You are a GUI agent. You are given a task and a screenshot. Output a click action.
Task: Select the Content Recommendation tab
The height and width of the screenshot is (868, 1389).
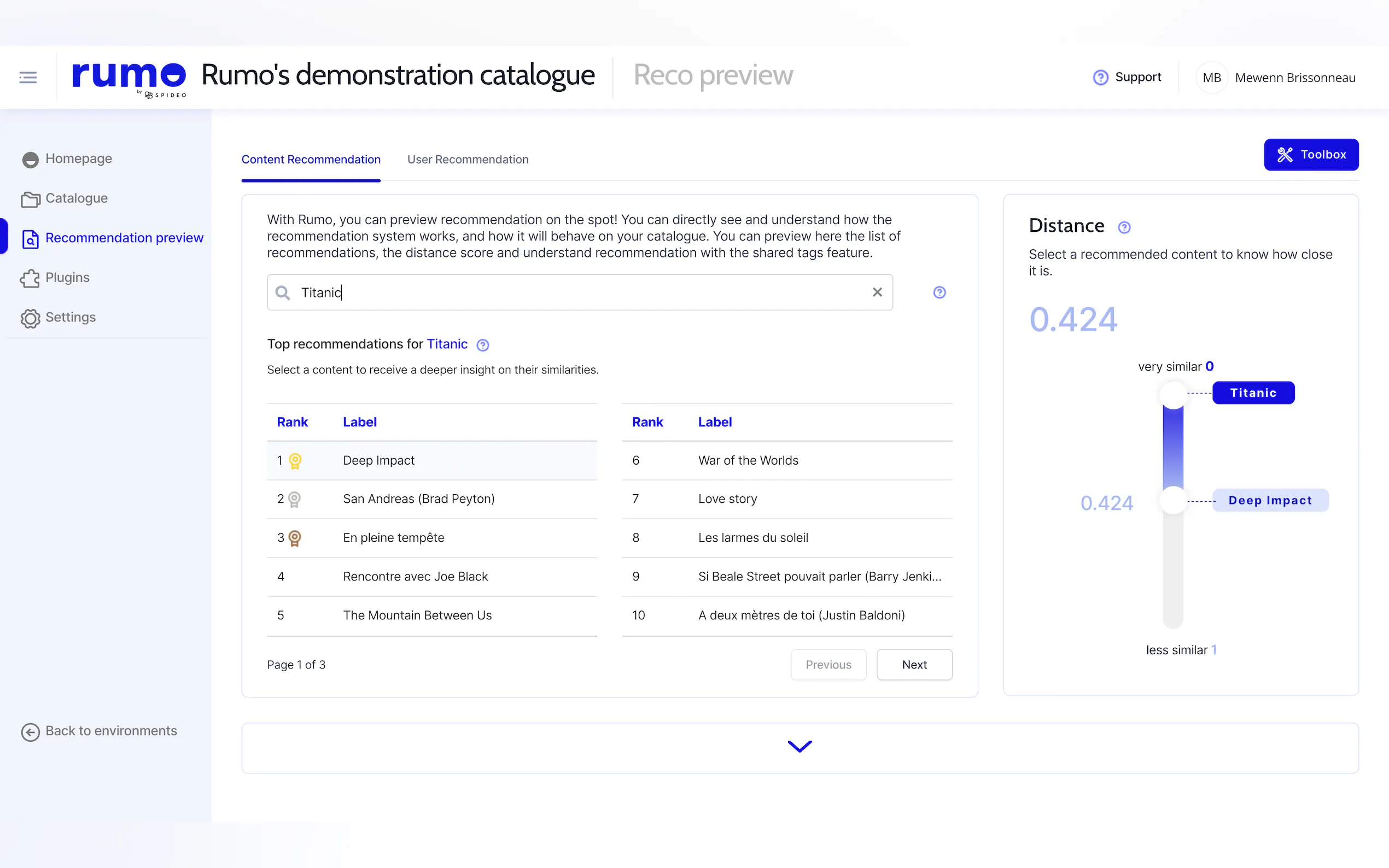point(311,160)
